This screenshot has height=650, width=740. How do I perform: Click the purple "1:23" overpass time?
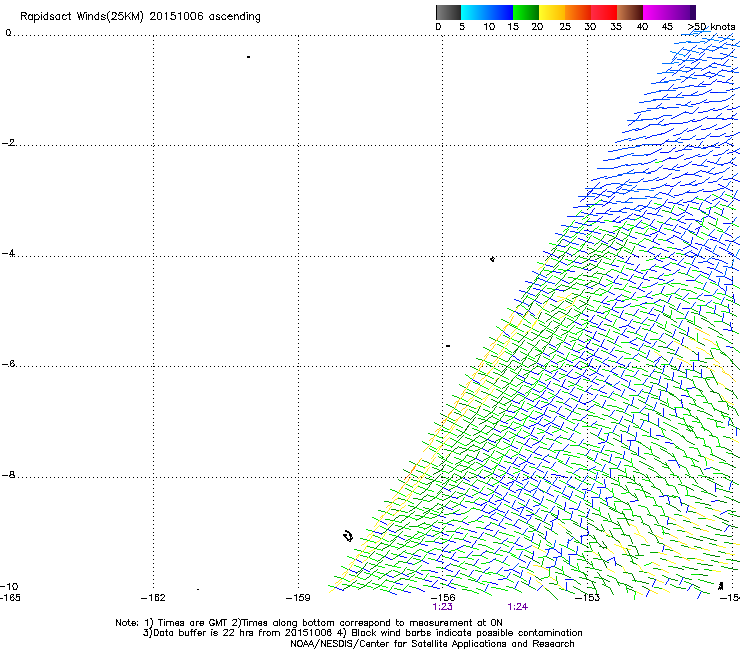[442, 607]
